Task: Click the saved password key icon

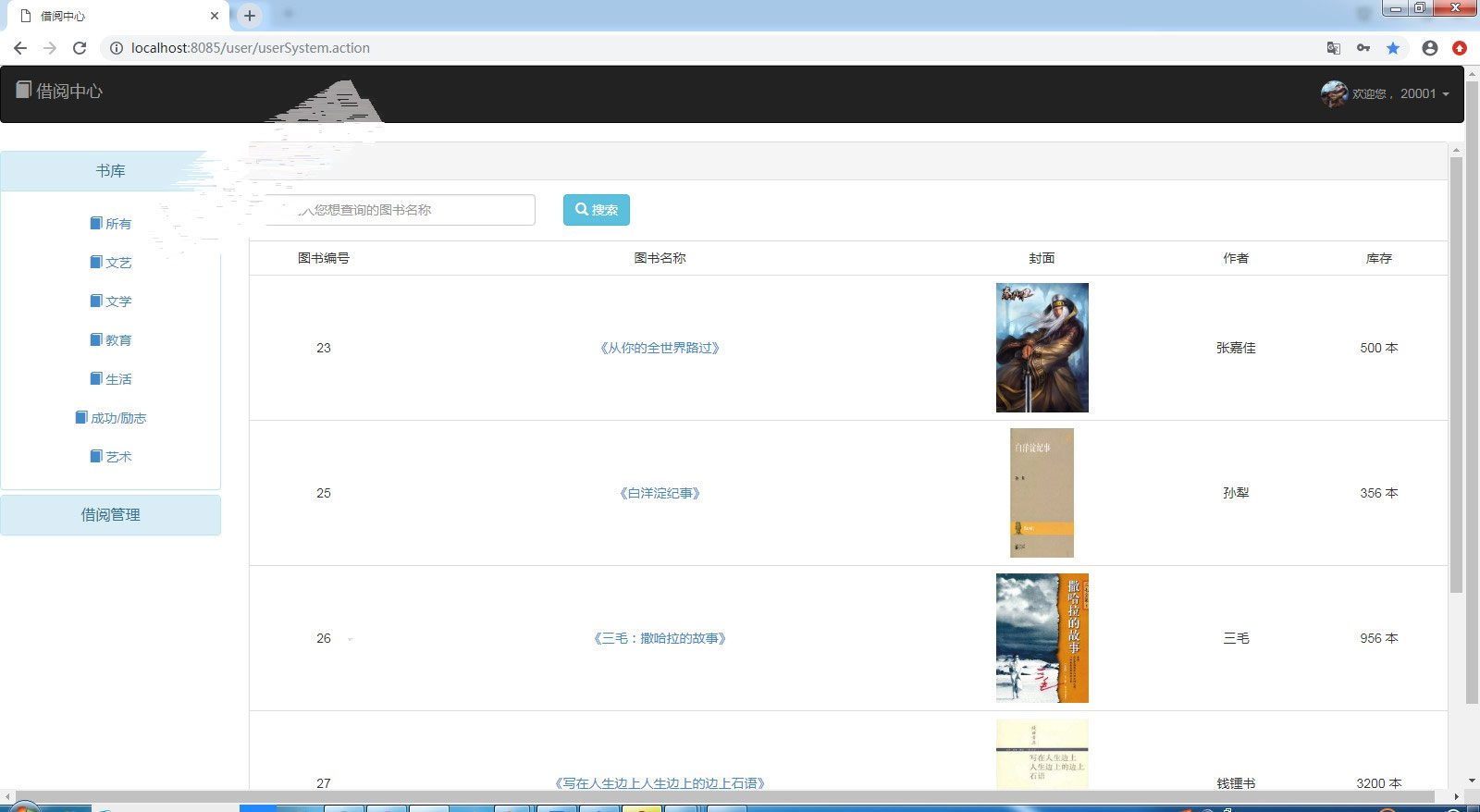Action: 1363,48
